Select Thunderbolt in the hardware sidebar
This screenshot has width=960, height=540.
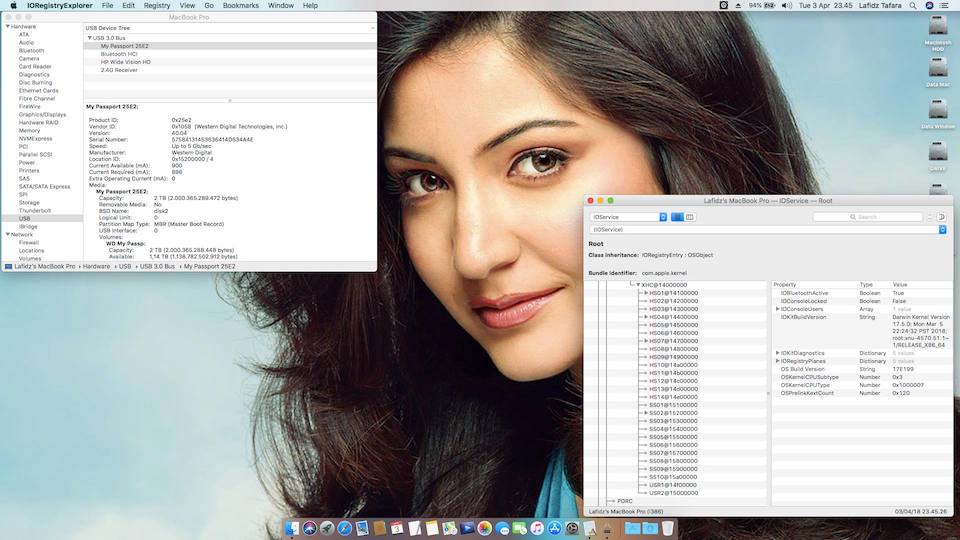pos(34,211)
